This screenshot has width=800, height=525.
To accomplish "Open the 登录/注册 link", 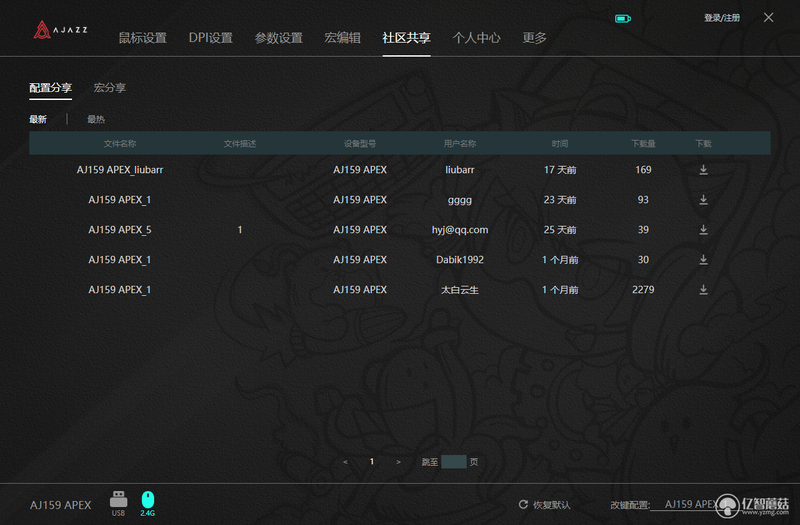I will 721,18.
